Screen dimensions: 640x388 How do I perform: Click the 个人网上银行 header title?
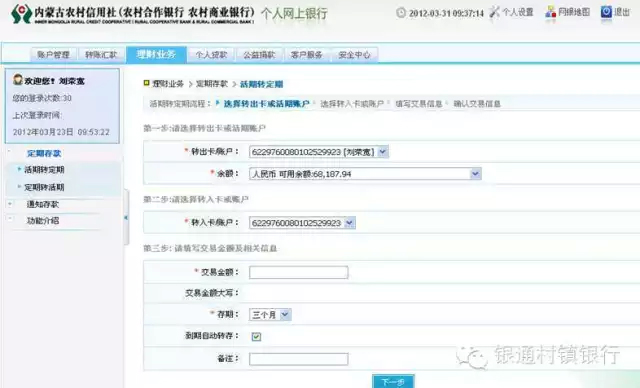[x=294, y=13]
